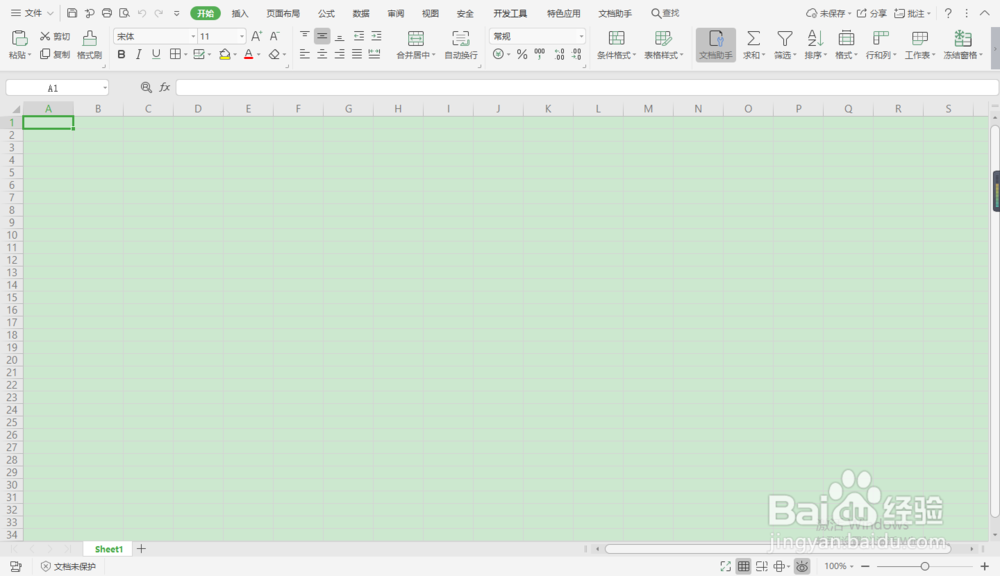Increase decimal places icon

559,54
